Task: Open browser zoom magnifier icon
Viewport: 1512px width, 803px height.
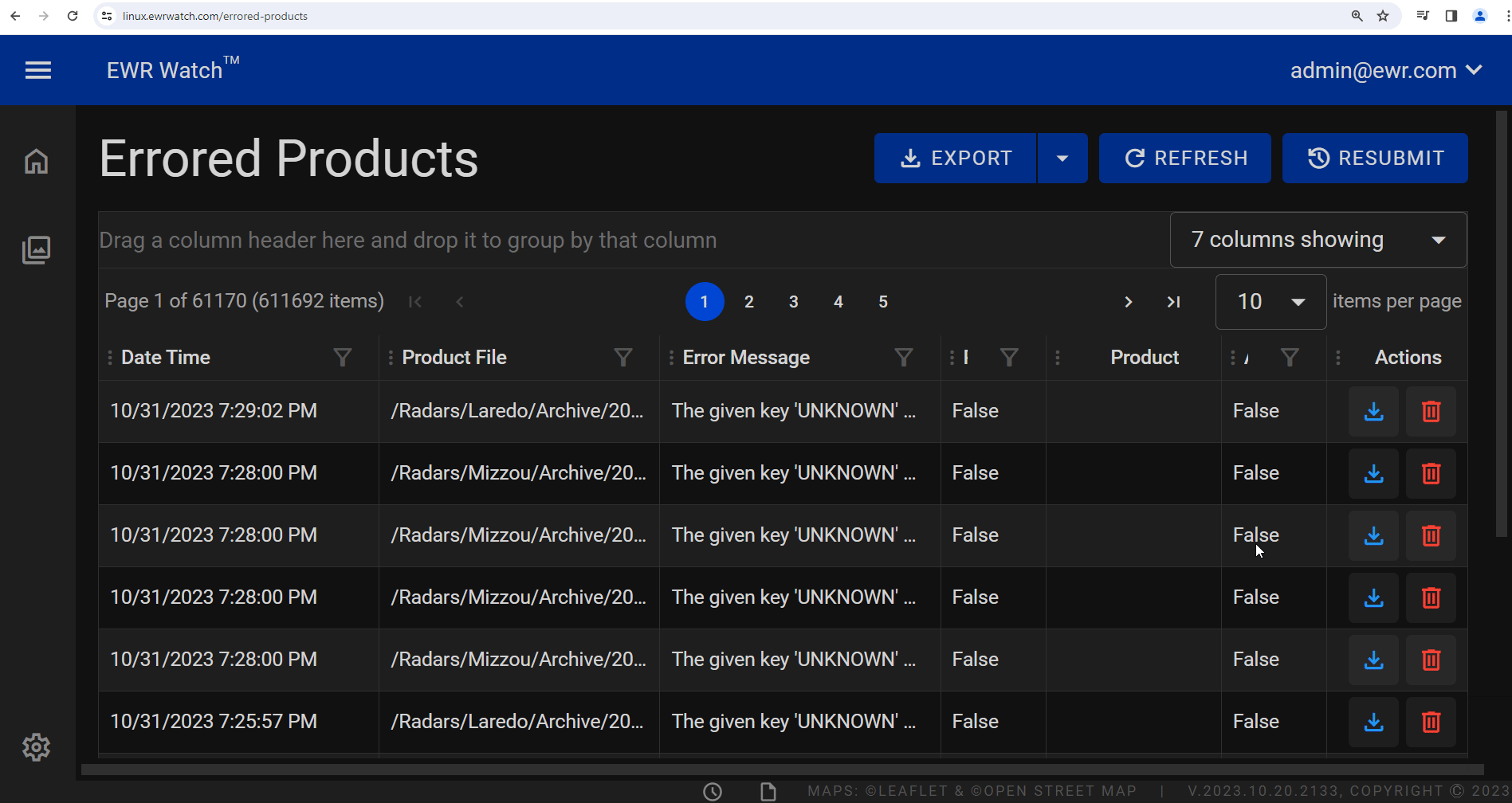Action: [x=1357, y=16]
